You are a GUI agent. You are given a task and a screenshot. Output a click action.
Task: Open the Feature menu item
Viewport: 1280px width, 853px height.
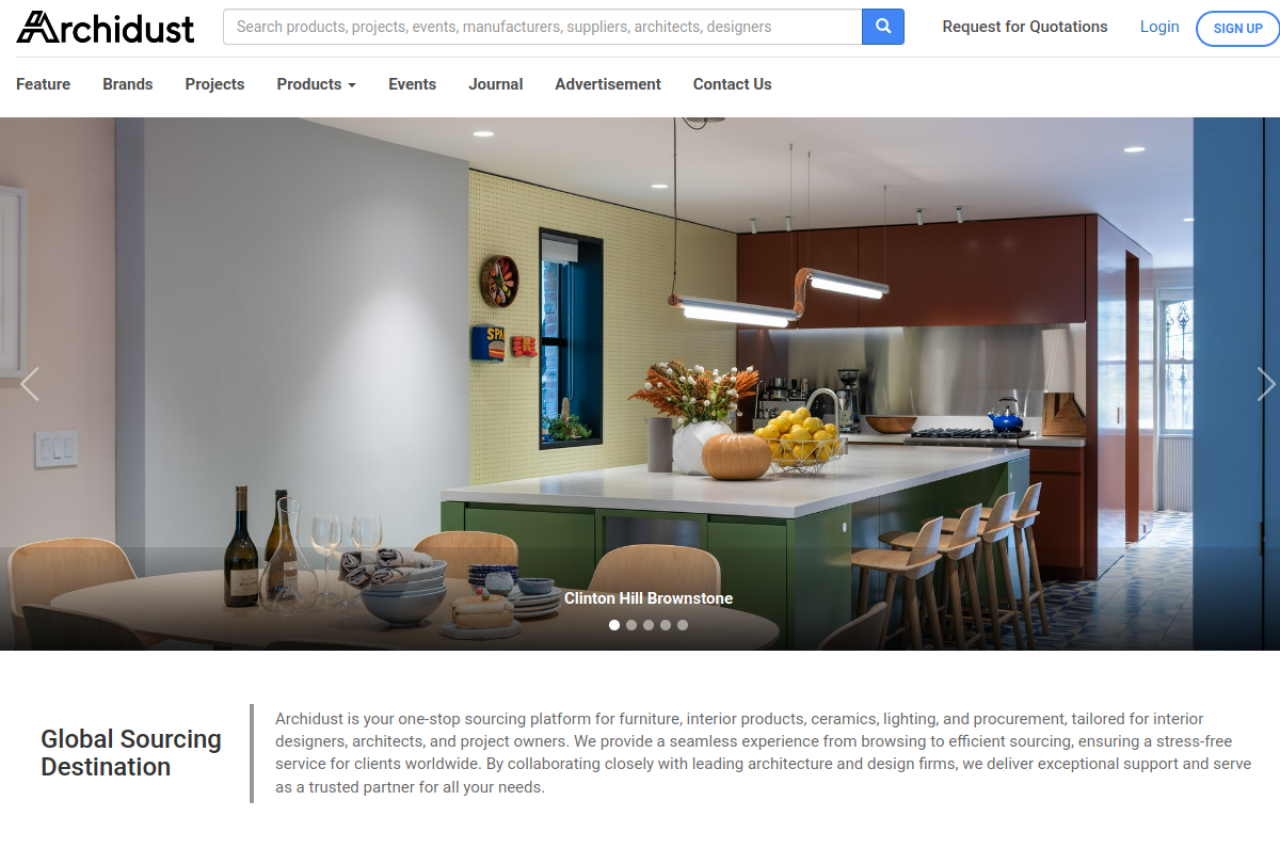[x=43, y=84]
